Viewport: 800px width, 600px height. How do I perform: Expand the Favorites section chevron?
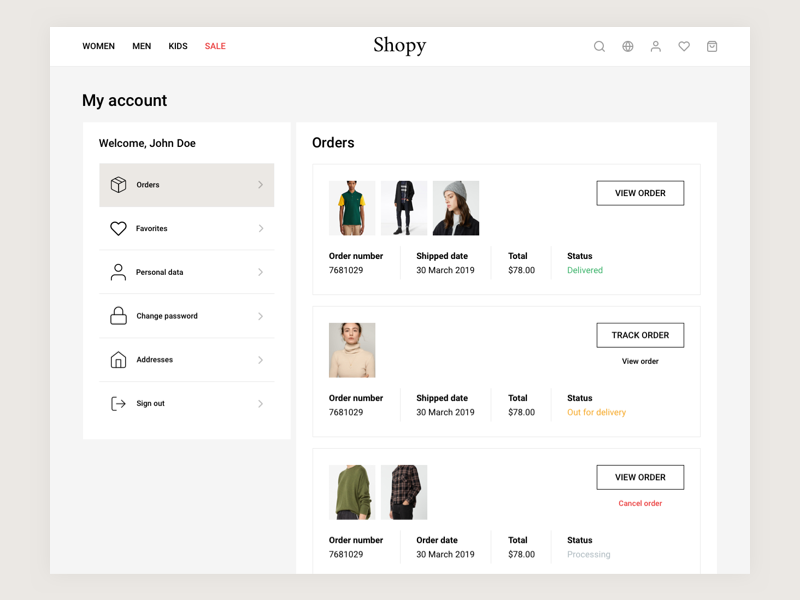coord(261,228)
